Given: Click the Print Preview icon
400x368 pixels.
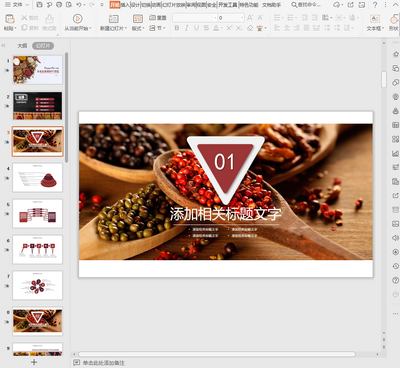Looking at the screenshot, I should click(69, 5).
